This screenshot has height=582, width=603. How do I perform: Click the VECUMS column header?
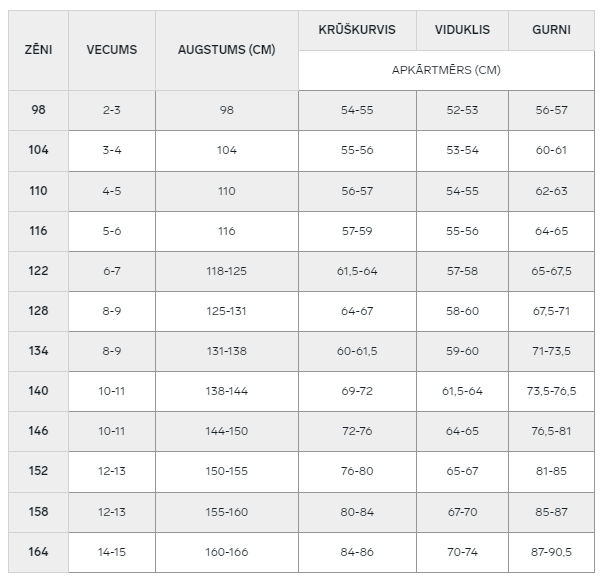112,50
